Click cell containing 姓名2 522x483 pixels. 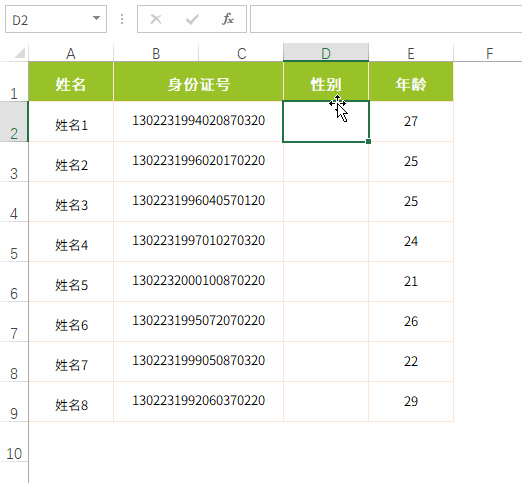click(71, 162)
